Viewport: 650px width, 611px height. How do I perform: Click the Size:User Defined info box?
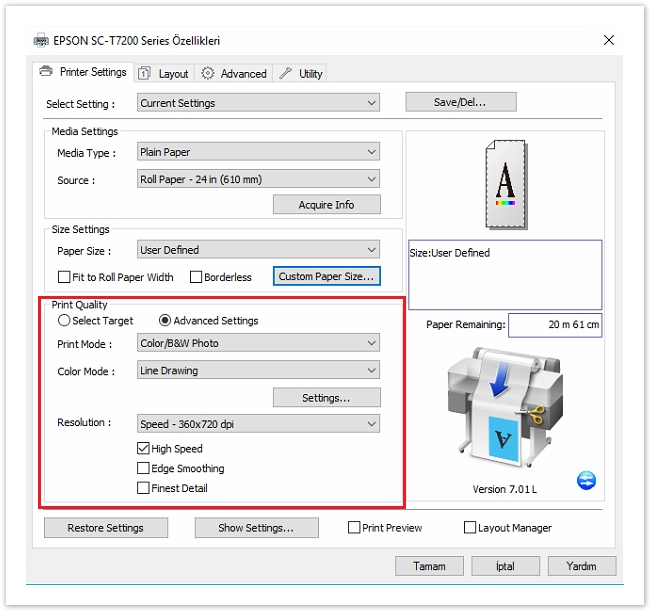coord(505,274)
